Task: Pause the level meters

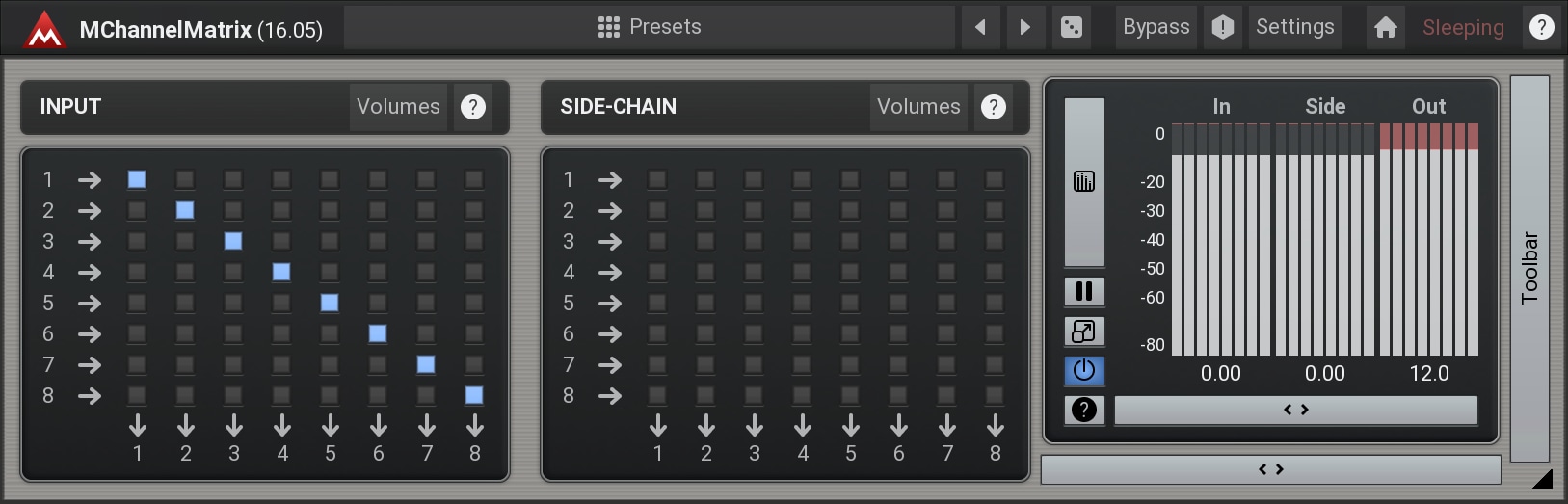Action: tap(1084, 291)
